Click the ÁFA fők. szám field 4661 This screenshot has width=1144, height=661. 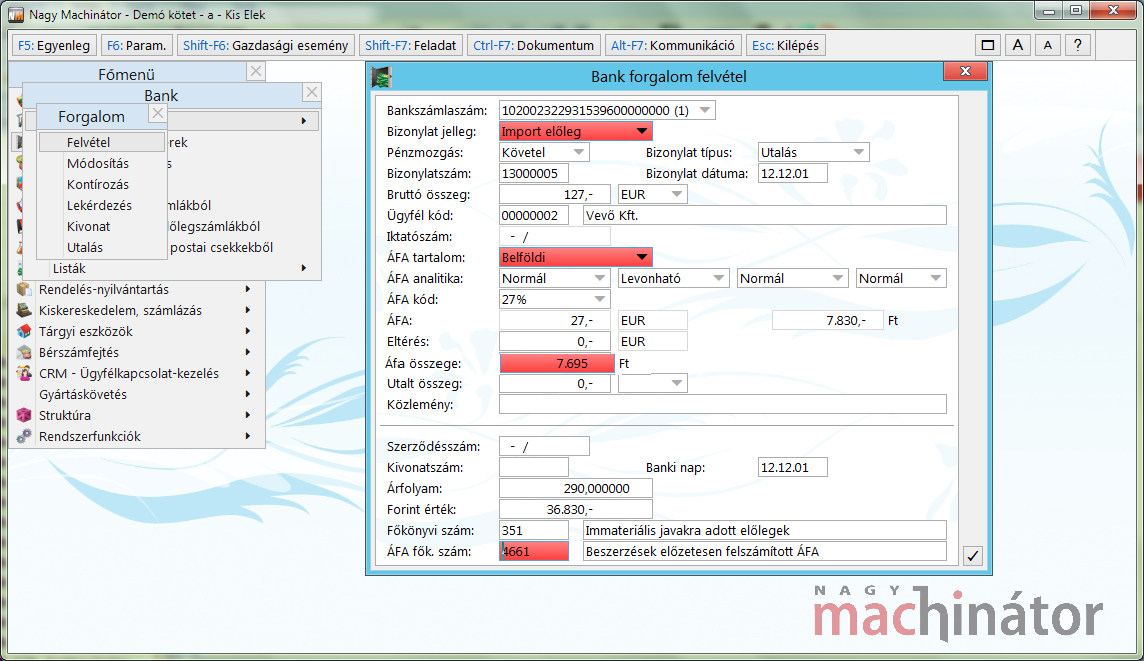[533, 552]
